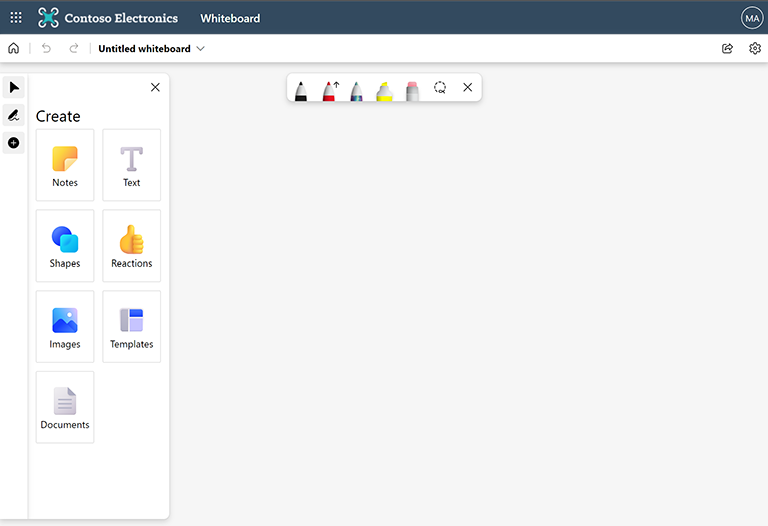Open the Shapes option

point(65,246)
